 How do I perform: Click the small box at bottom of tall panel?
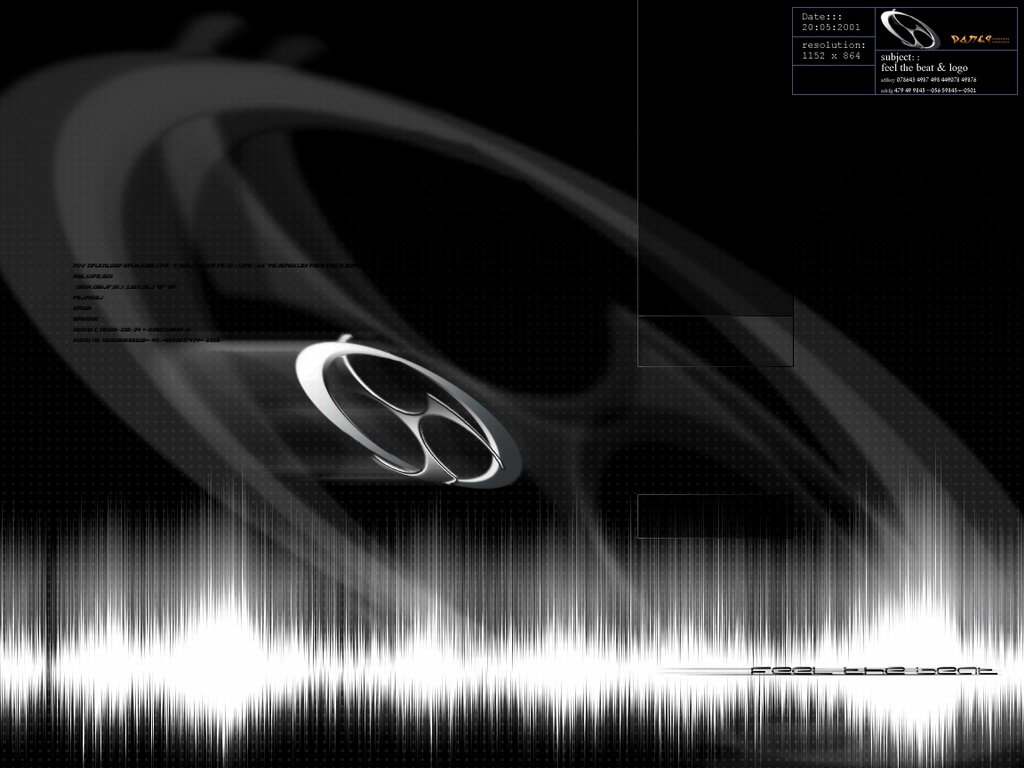[715, 341]
